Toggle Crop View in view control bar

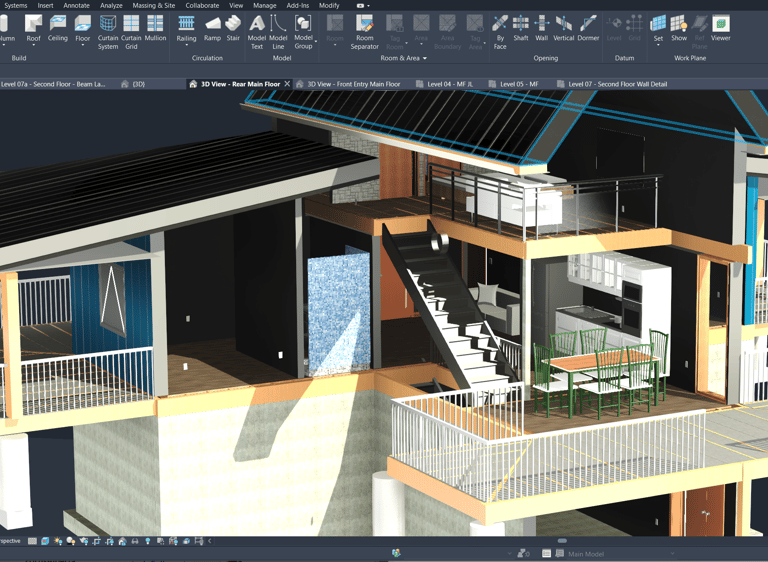pyautogui.click(x=96, y=541)
